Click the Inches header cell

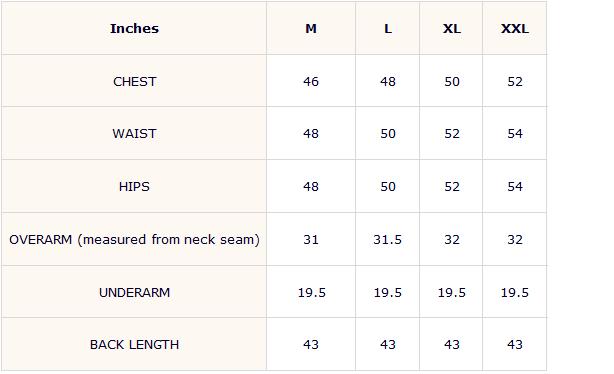(x=134, y=29)
